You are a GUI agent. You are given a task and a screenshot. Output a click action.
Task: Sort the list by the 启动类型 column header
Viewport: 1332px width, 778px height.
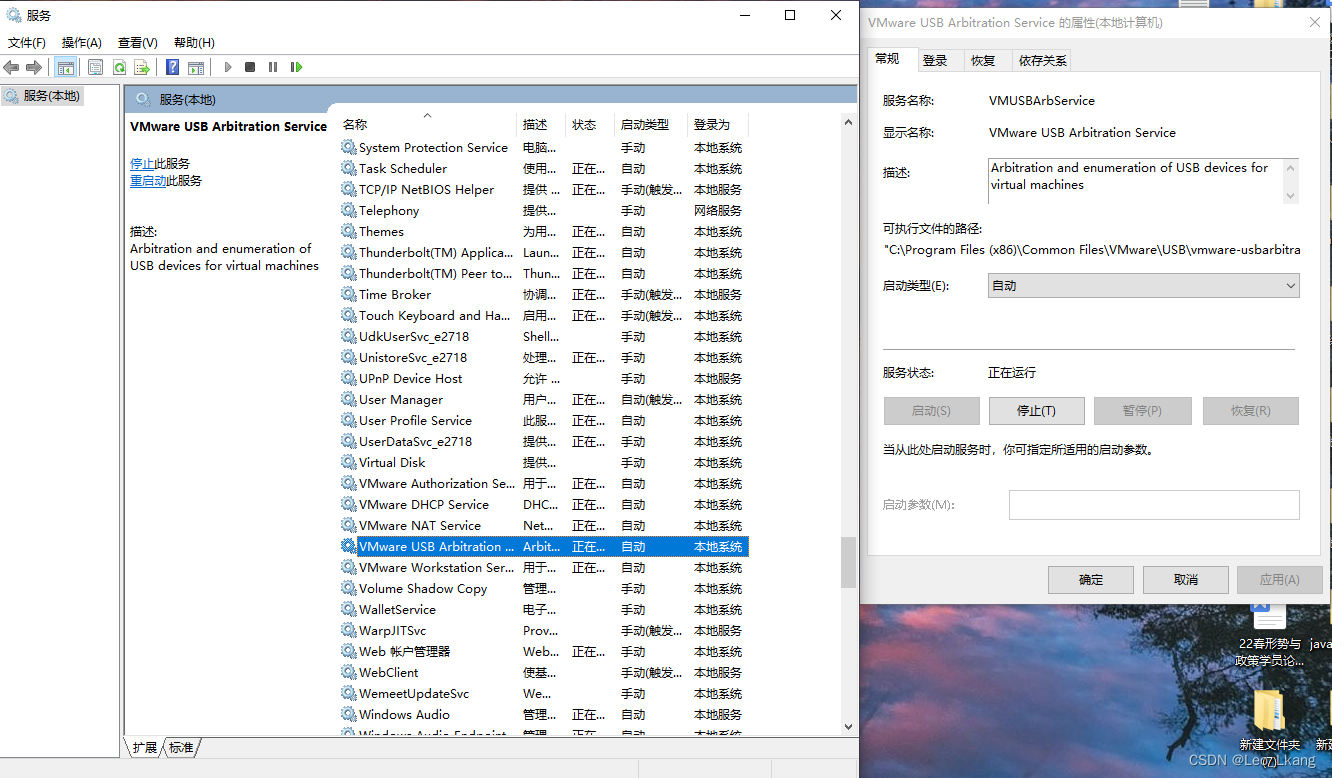[650, 125]
